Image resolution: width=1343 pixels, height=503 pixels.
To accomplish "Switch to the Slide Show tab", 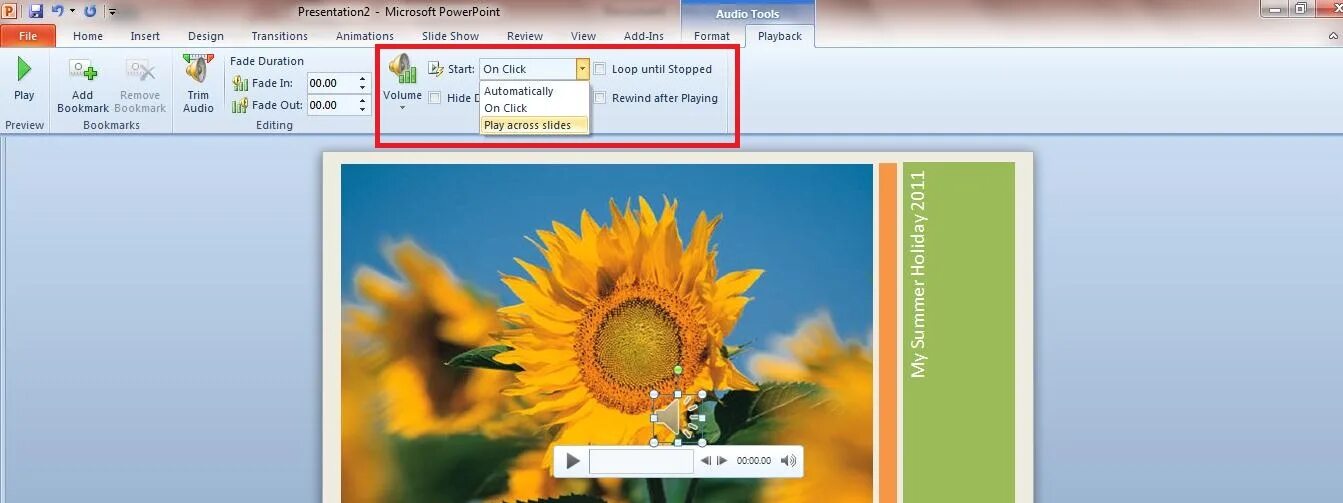I will tap(450, 36).
